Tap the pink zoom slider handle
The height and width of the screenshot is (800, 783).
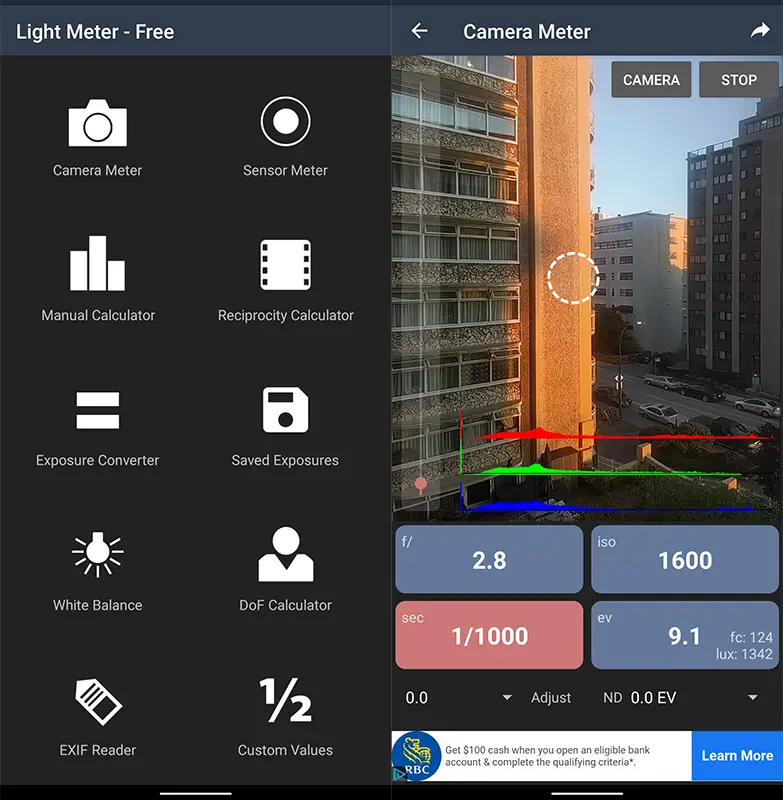[x=421, y=484]
